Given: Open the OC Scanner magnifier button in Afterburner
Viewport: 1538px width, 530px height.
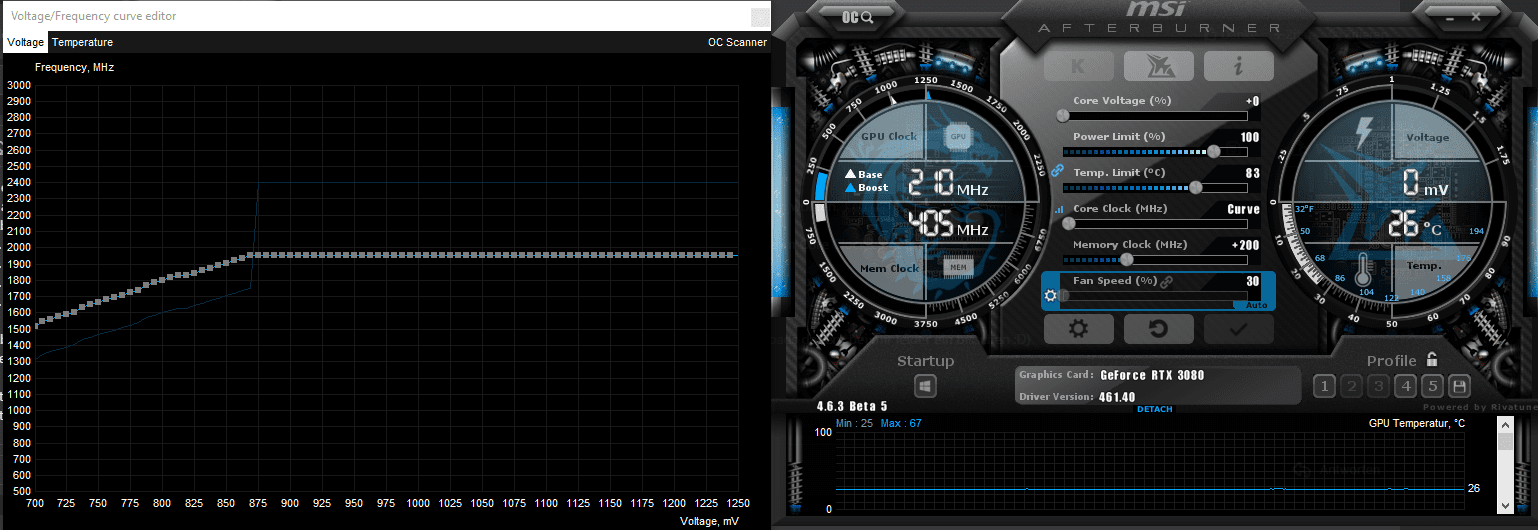Looking at the screenshot, I should (858, 16).
